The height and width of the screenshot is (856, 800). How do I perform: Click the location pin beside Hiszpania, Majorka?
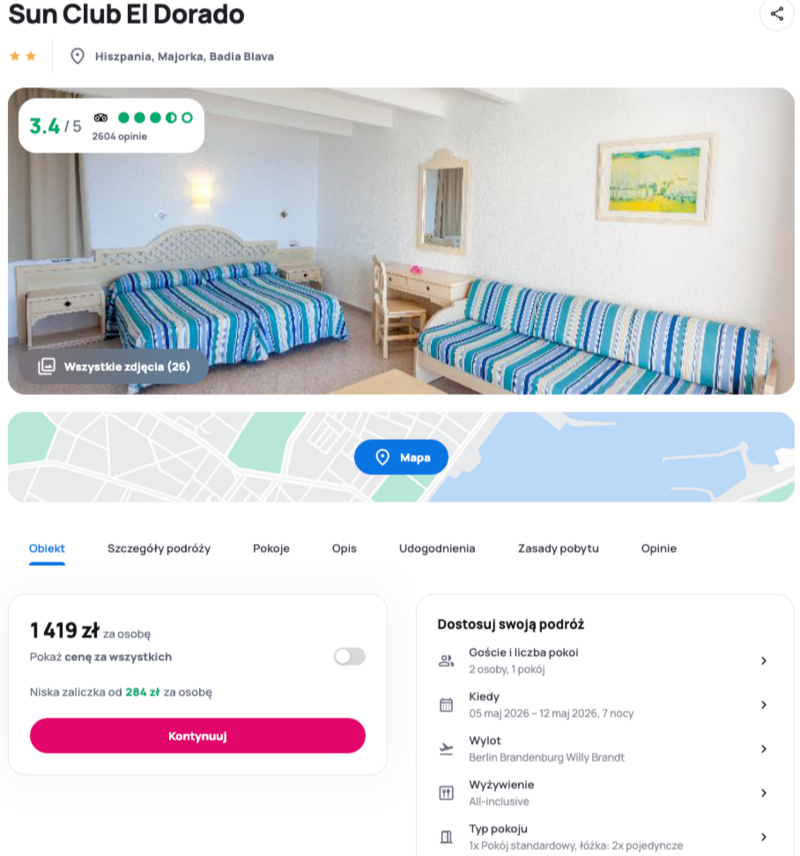click(78, 56)
